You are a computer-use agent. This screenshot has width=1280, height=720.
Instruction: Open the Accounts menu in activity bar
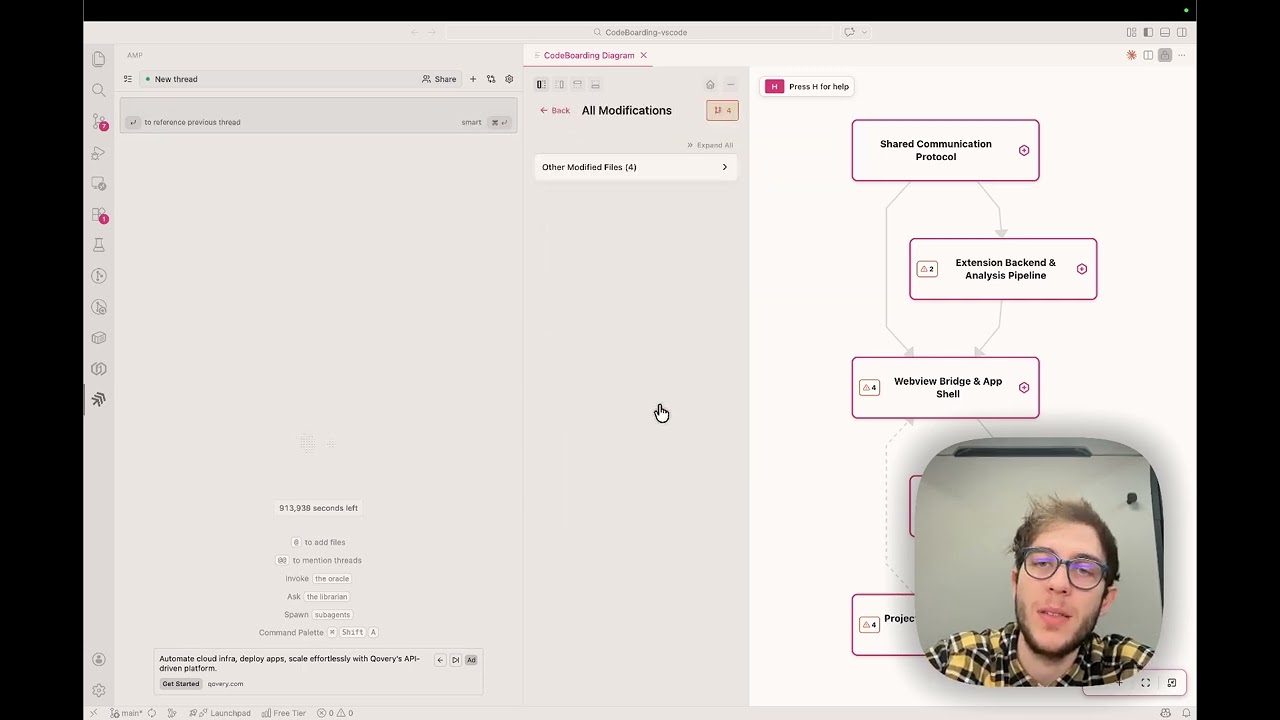click(98, 659)
